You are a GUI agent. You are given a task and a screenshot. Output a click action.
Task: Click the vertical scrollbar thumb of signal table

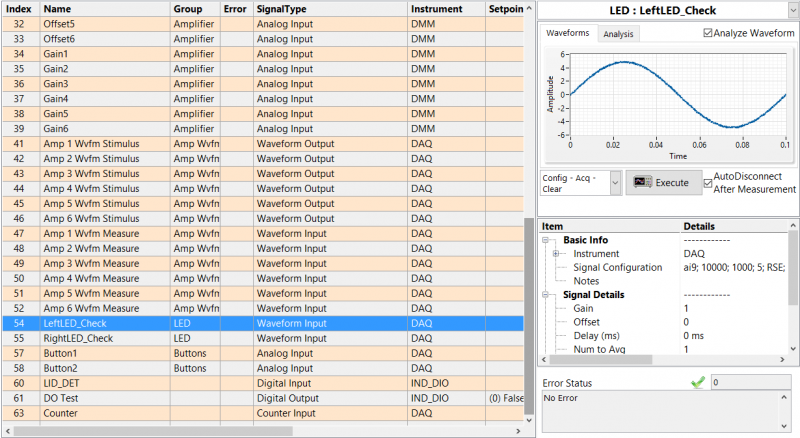(x=529, y=316)
